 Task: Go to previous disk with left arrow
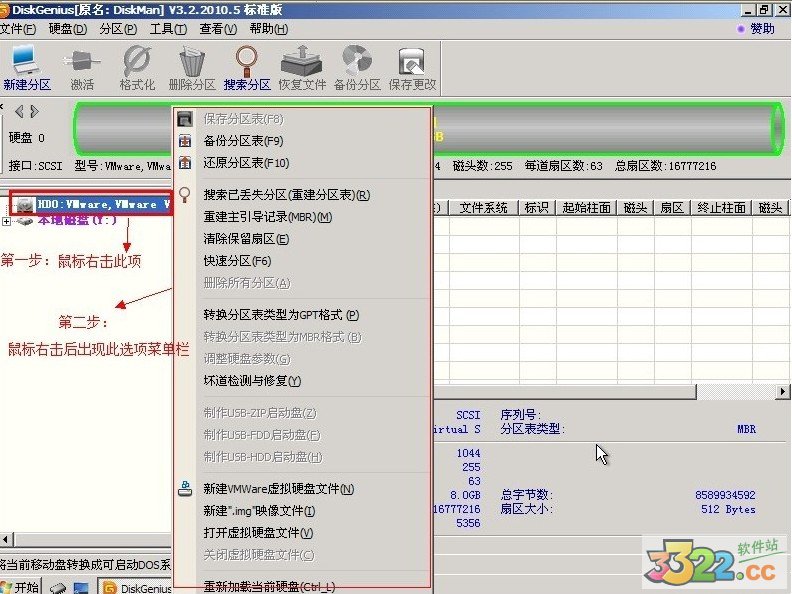click(x=19, y=111)
